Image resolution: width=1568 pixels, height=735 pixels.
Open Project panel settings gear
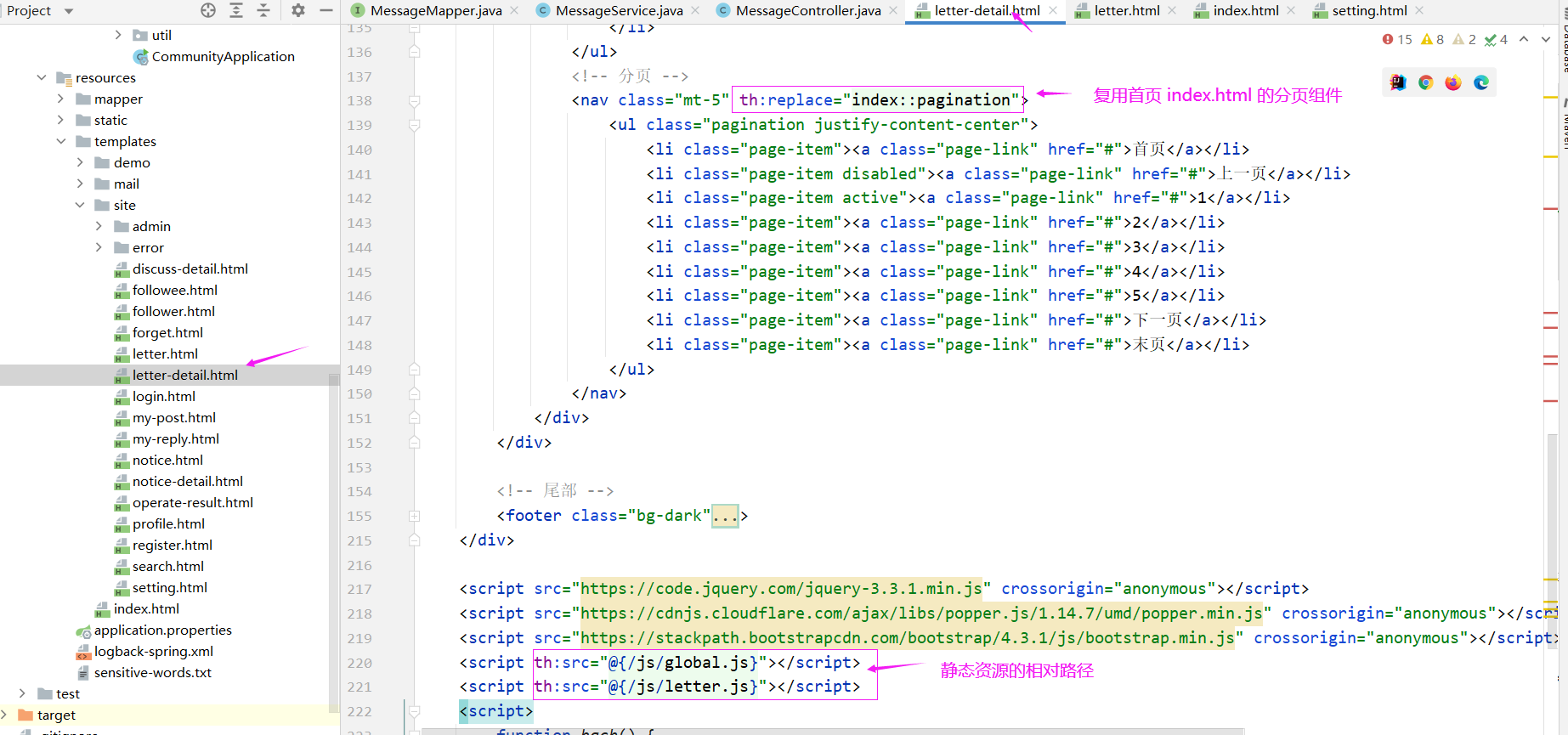297,10
